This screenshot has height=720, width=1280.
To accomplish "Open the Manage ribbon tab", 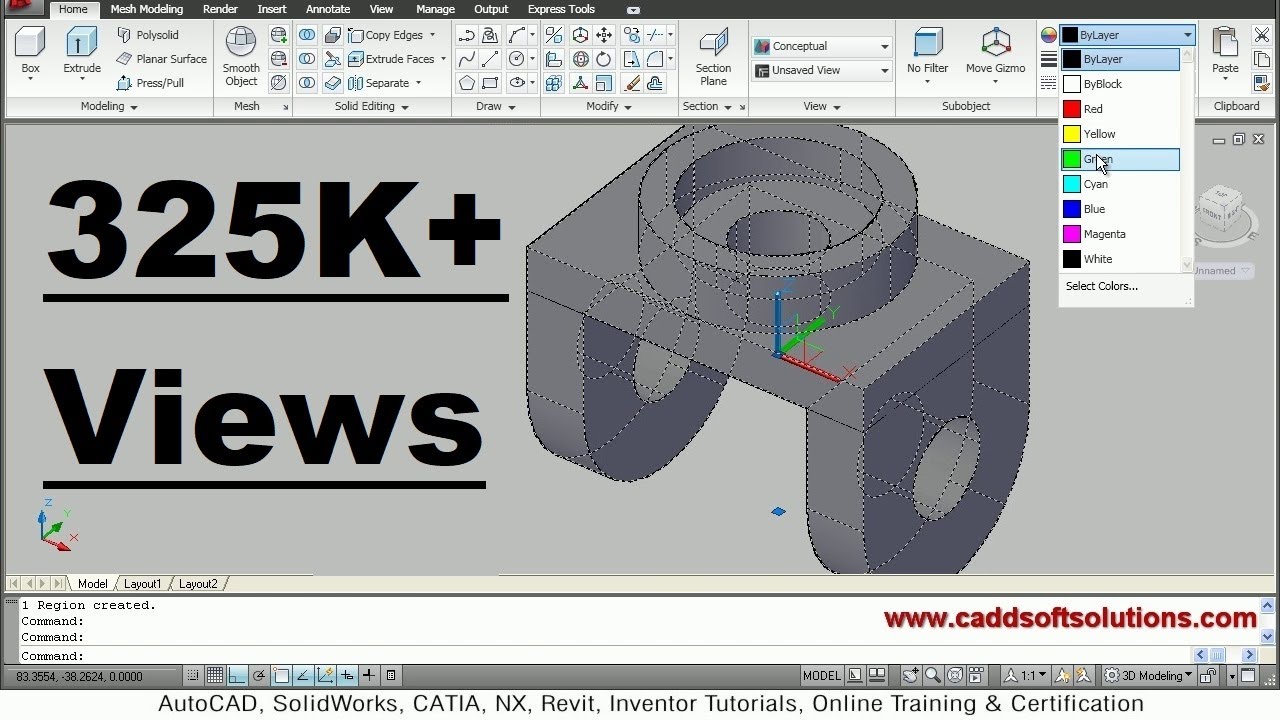I will (435, 9).
